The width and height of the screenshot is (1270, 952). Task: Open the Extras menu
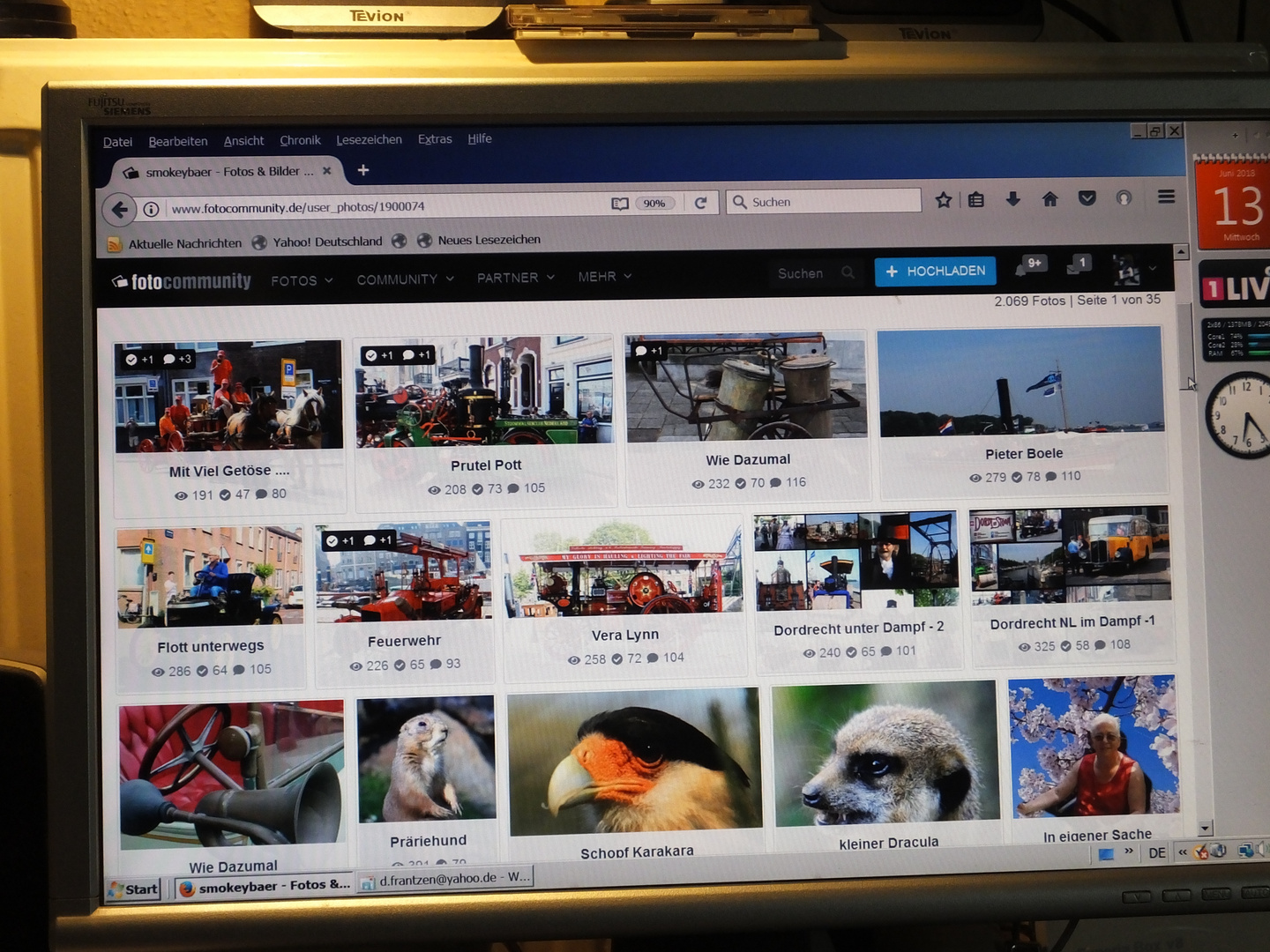[435, 139]
